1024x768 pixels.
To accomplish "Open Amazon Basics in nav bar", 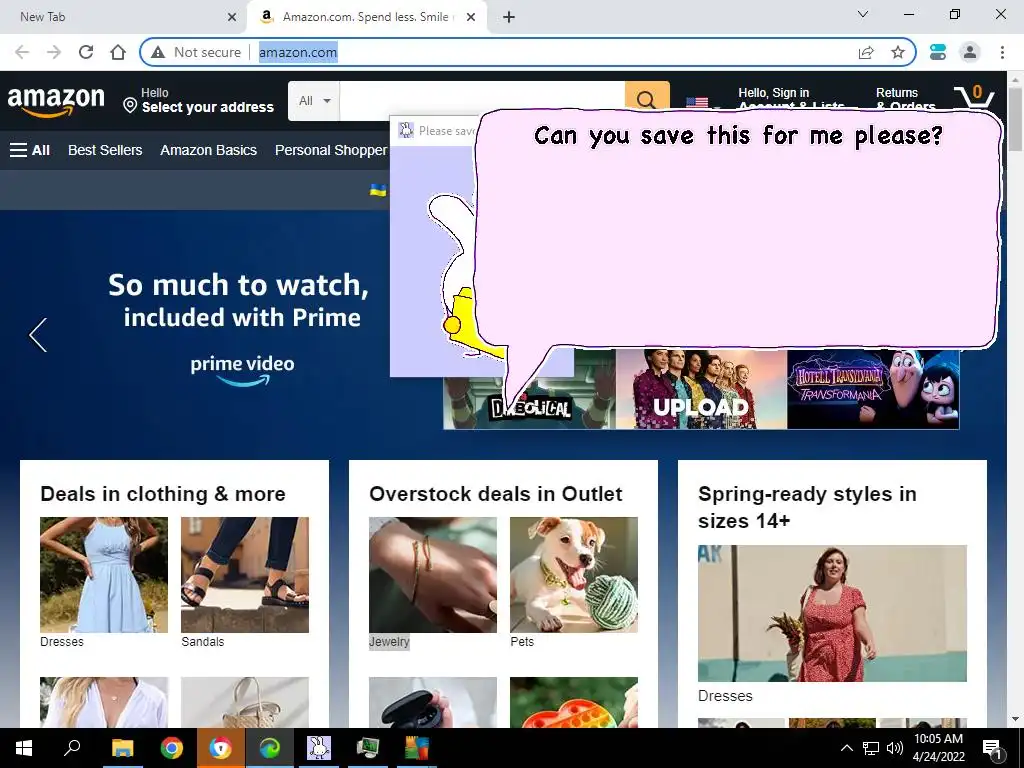I will (208, 150).
